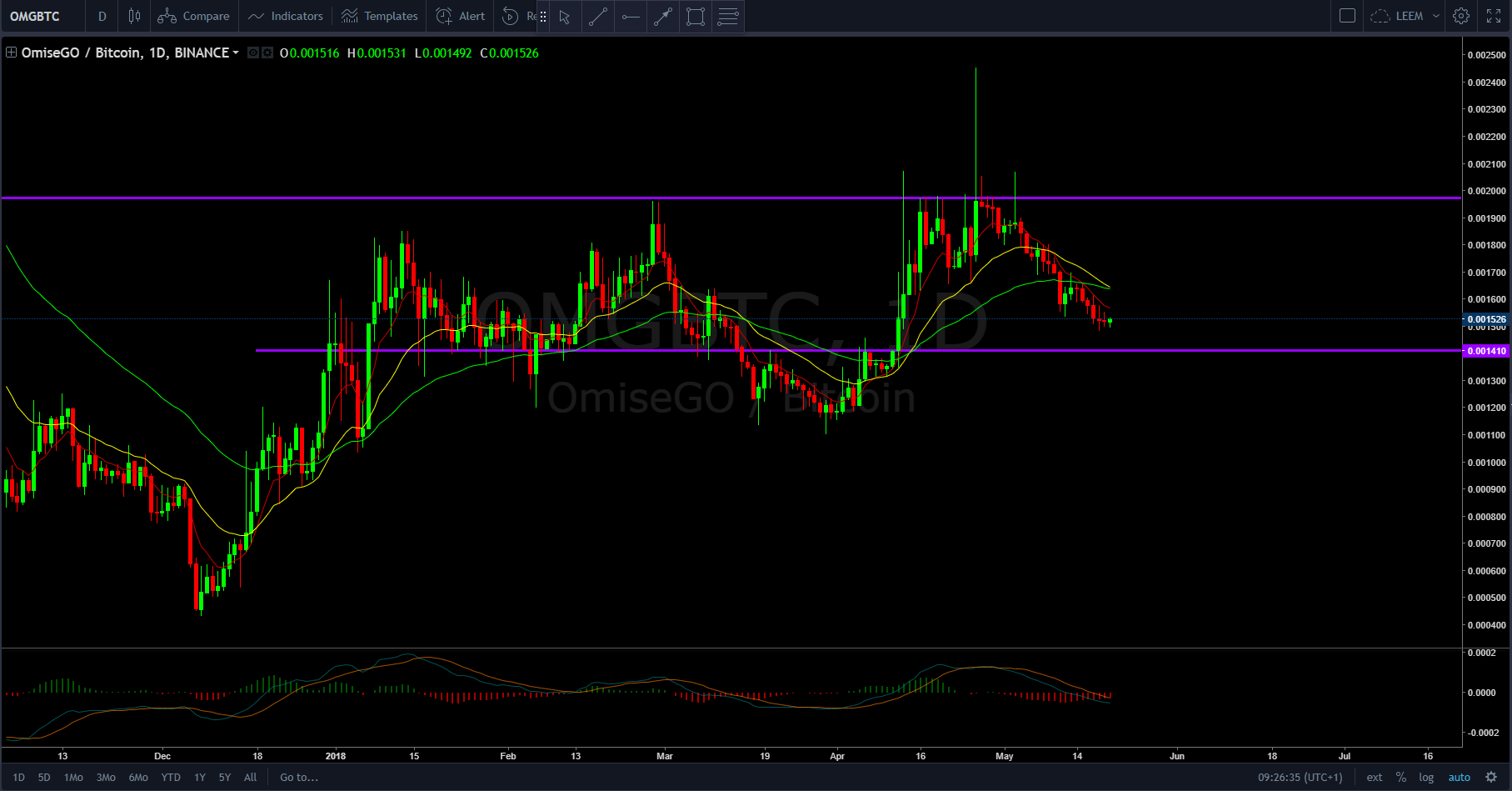Open the candlestick chart style menu
Image resolution: width=1512 pixels, height=791 pixels.
[134, 16]
